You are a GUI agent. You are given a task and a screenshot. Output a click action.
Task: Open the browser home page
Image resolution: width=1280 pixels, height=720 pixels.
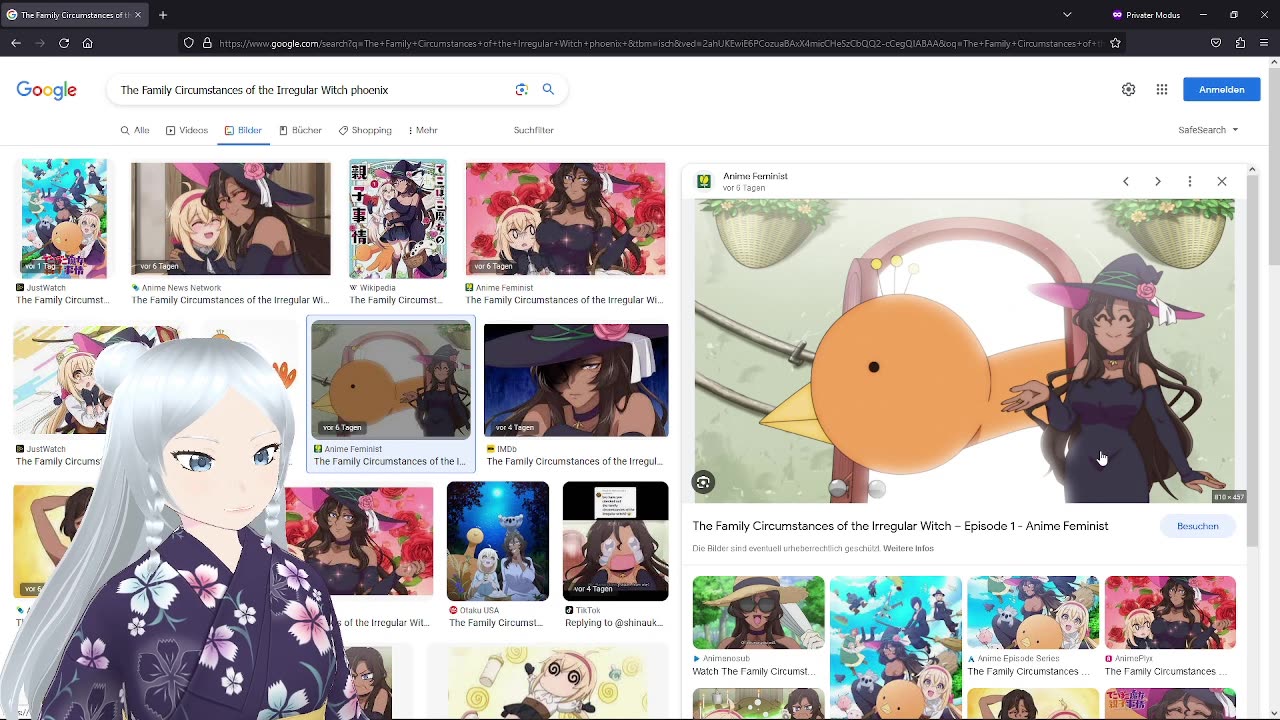point(88,43)
